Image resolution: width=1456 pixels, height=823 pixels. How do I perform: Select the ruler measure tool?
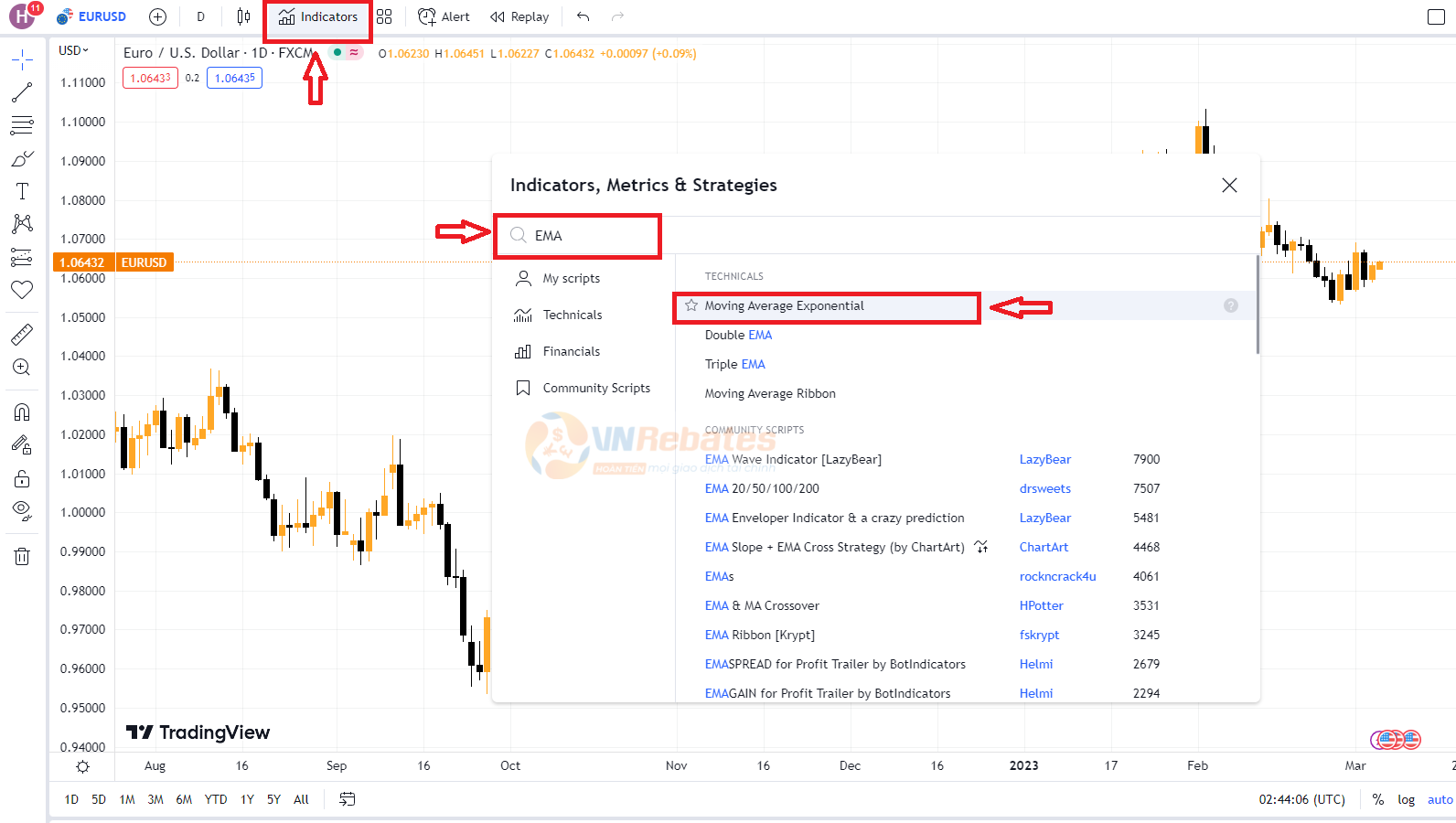[22, 335]
